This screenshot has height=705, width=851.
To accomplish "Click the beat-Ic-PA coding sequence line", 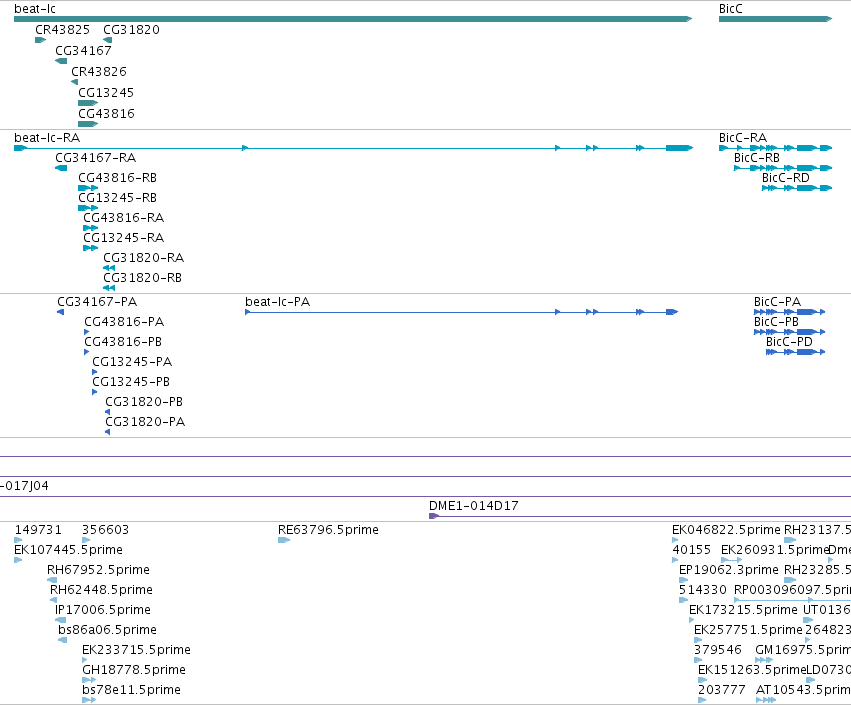I will [x=461, y=312].
